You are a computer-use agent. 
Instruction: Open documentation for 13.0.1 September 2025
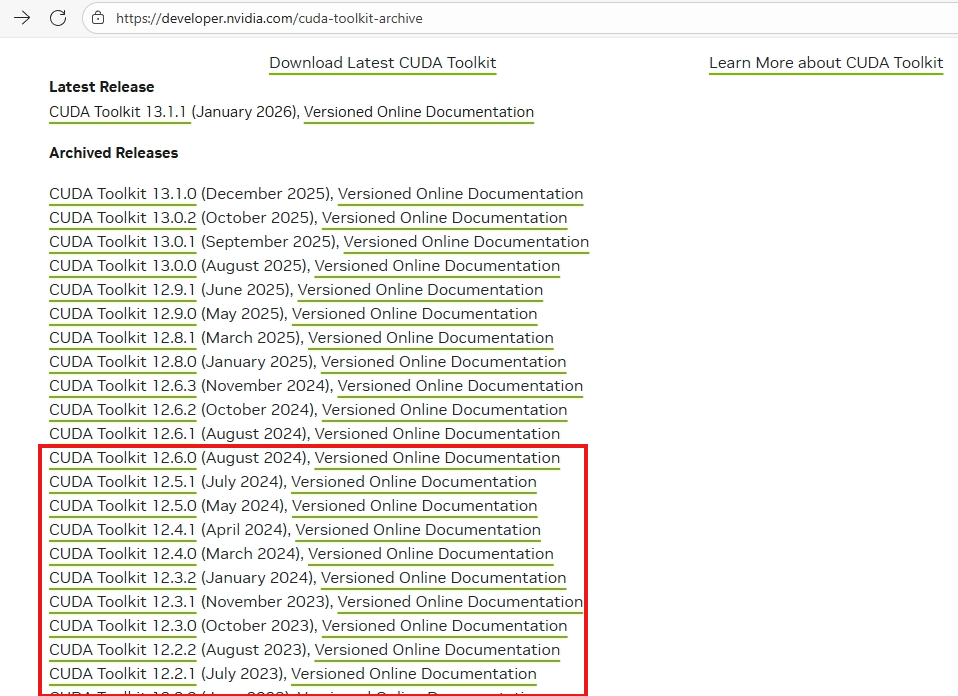coord(466,242)
